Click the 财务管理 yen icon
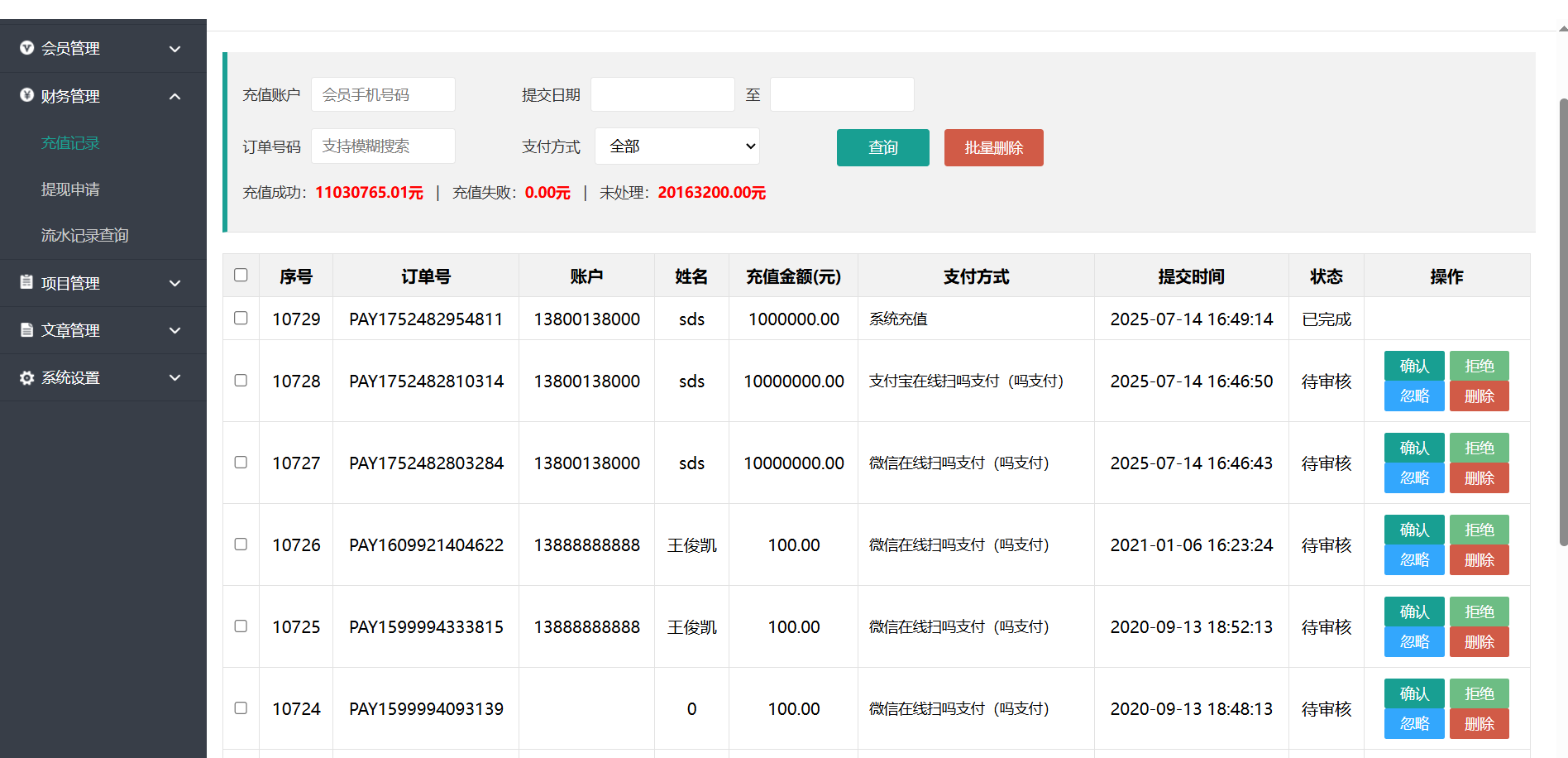The width and height of the screenshot is (1568, 758). click(26, 95)
